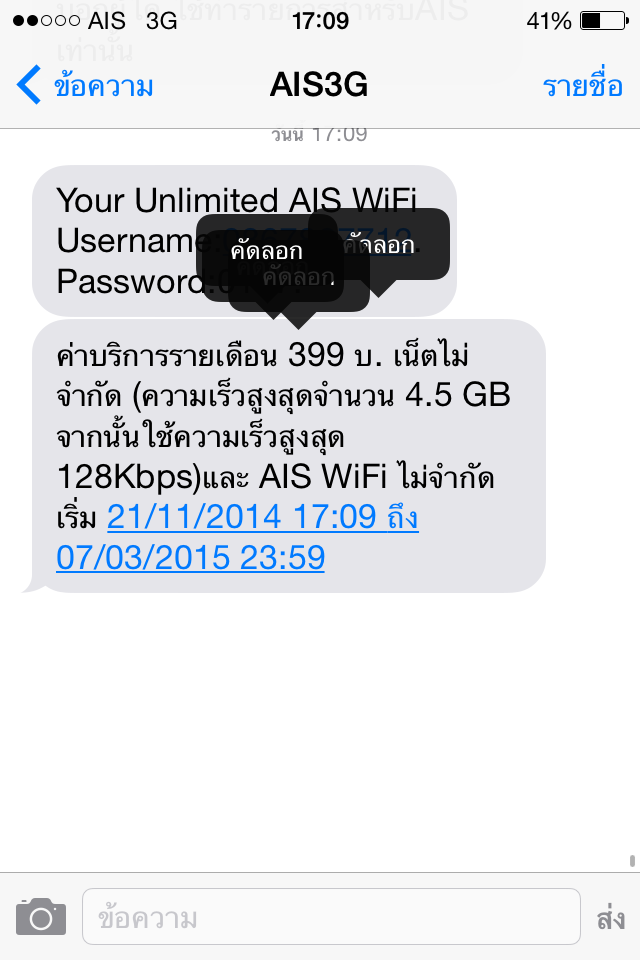Tap the ส่ง send button

[x=611, y=918]
